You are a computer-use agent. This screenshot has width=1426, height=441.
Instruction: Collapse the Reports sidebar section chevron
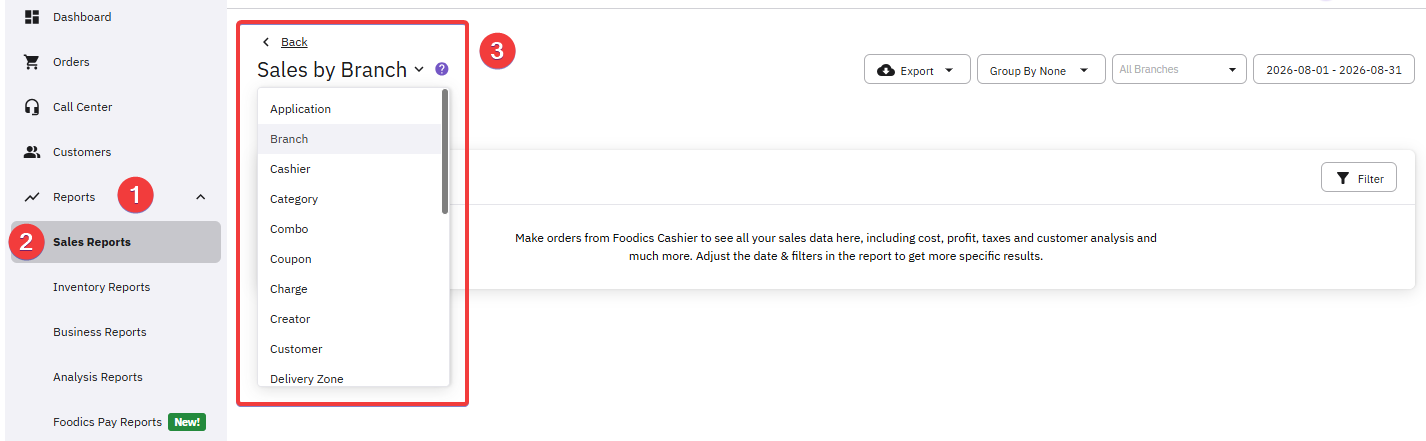200,197
